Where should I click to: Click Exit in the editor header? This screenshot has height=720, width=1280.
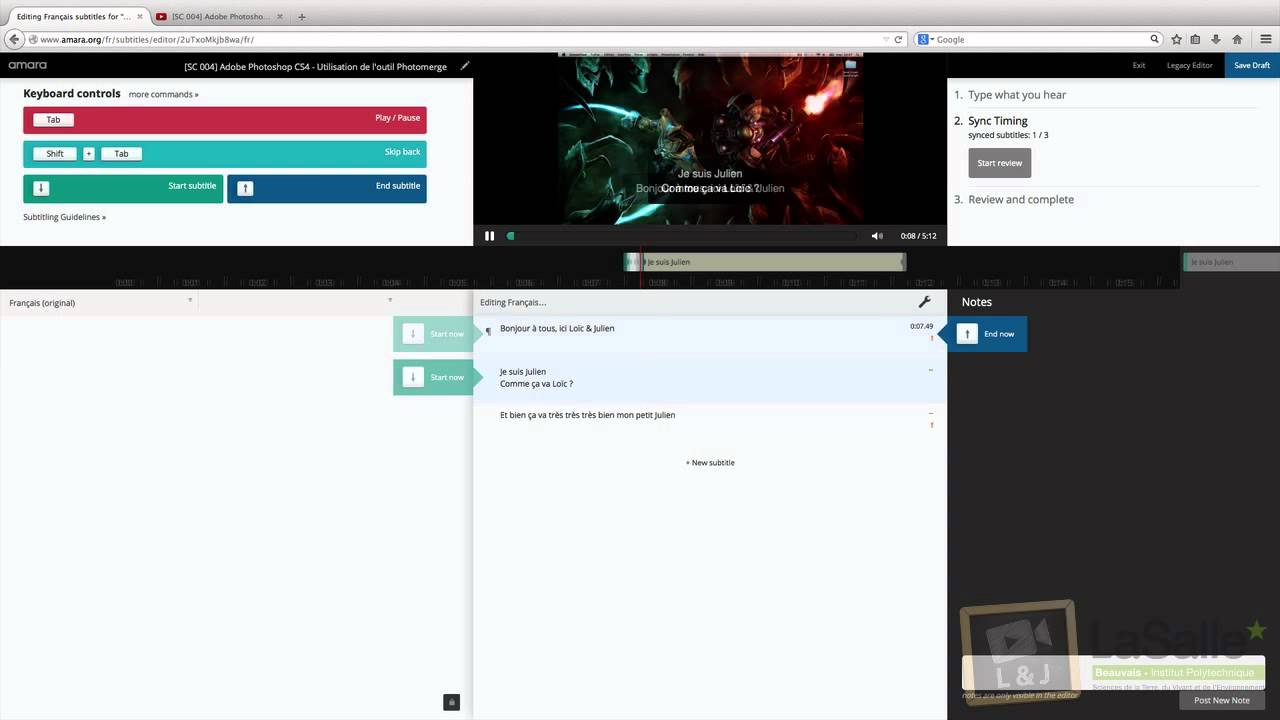click(1139, 65)
